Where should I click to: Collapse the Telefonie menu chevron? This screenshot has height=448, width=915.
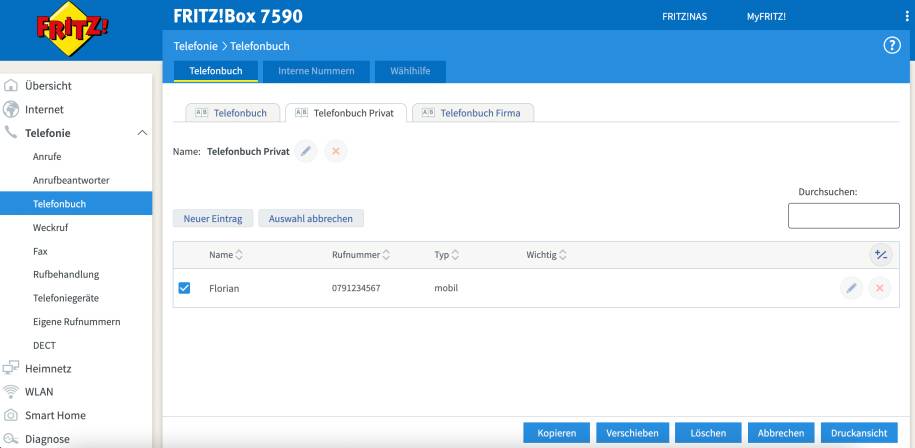pos(142,133)
